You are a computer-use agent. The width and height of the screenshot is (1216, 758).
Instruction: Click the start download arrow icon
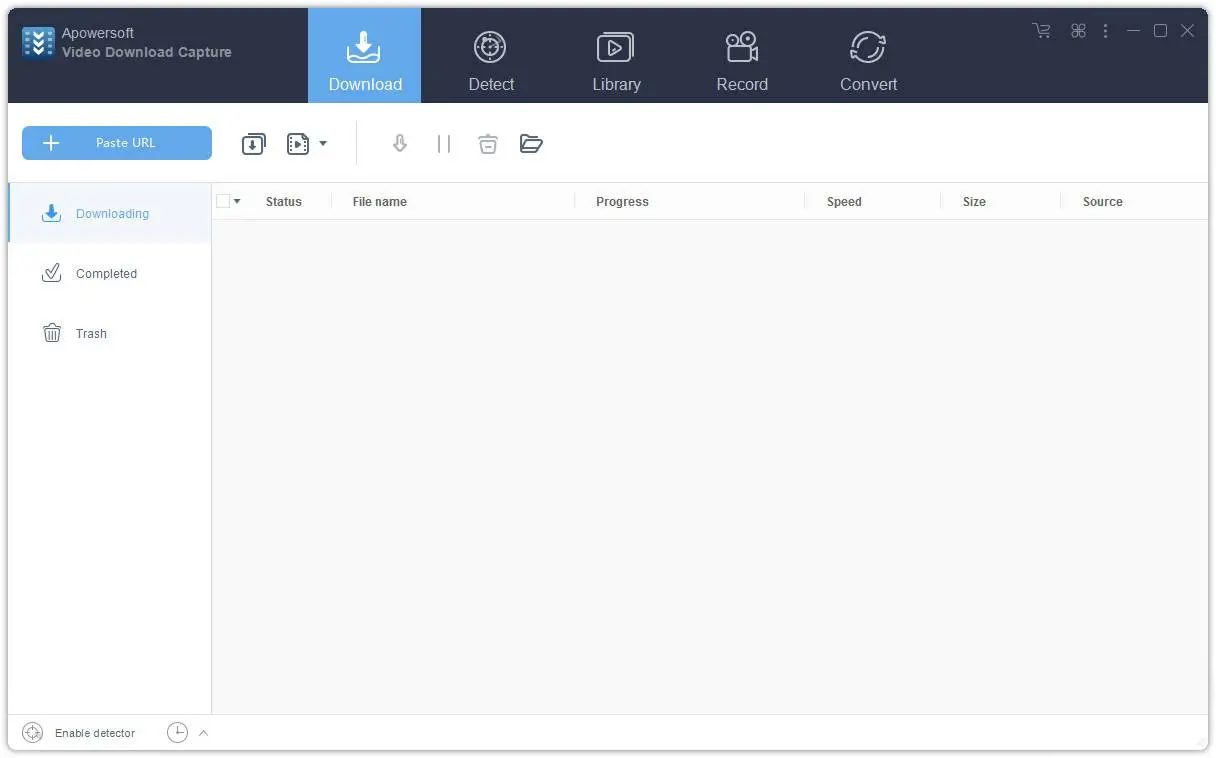(x=399, y=143)
